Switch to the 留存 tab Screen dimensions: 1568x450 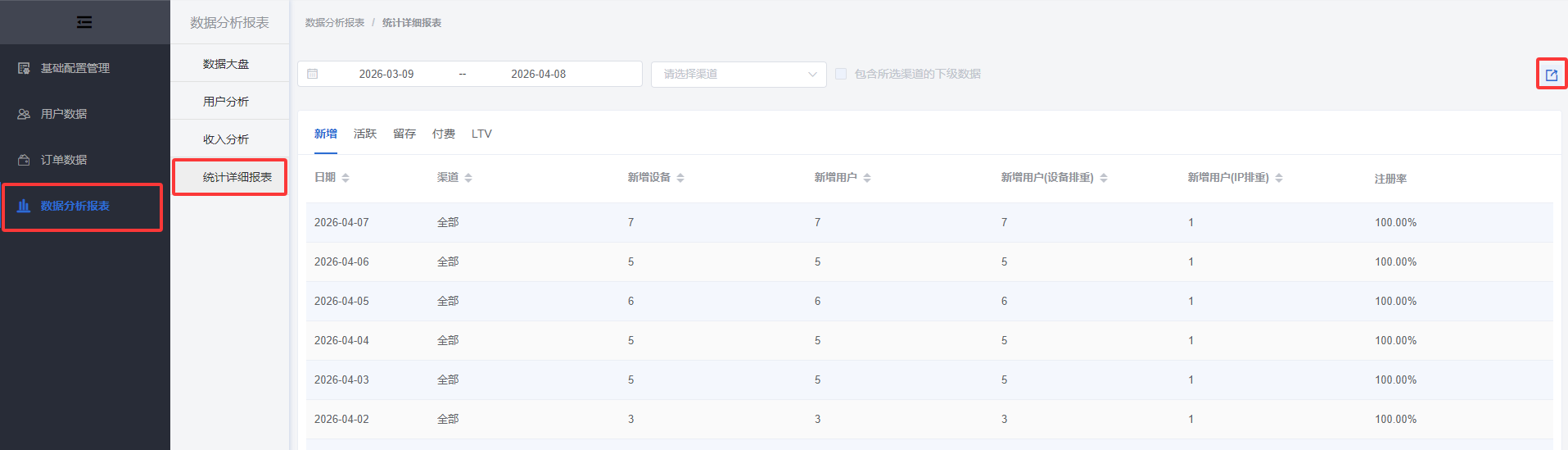click(x=404, y=134)
